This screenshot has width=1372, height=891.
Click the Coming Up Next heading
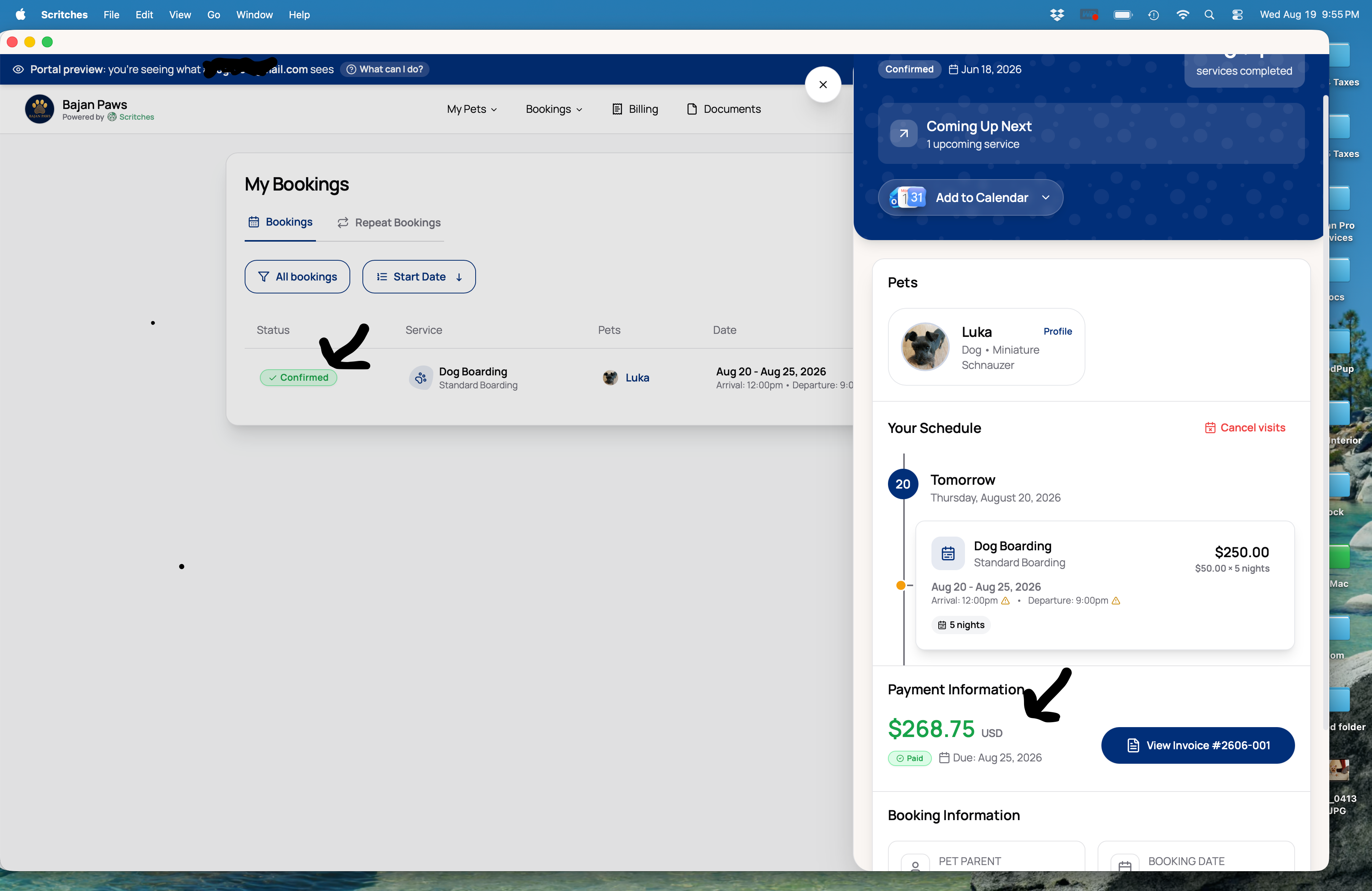pos(979,126)
